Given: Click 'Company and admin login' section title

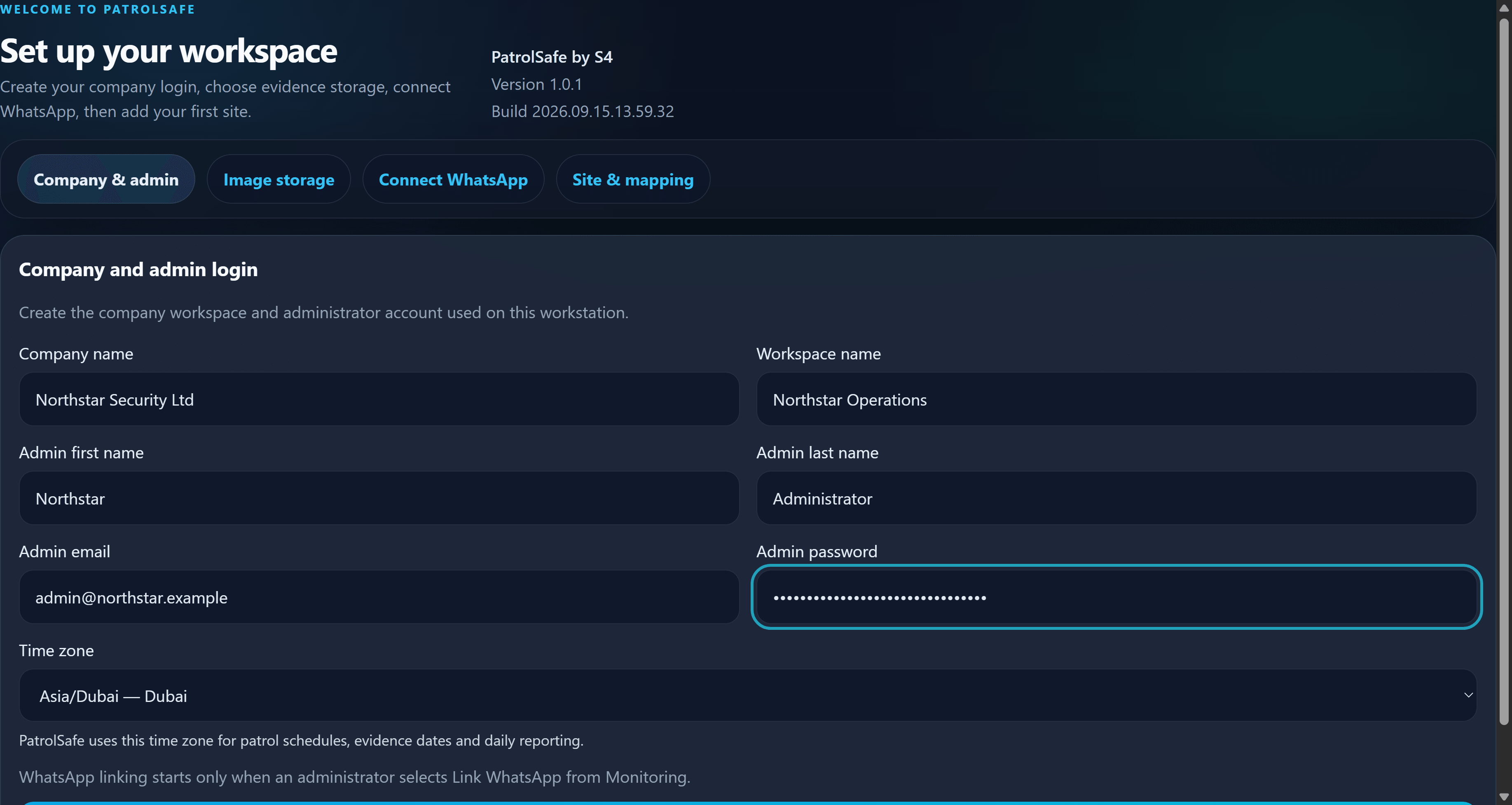Looking at the screenshot, I should pos(138,270).
